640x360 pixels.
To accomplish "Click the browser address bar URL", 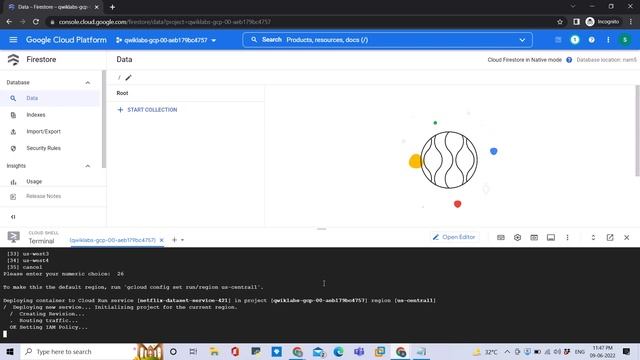I will point(164,22).
